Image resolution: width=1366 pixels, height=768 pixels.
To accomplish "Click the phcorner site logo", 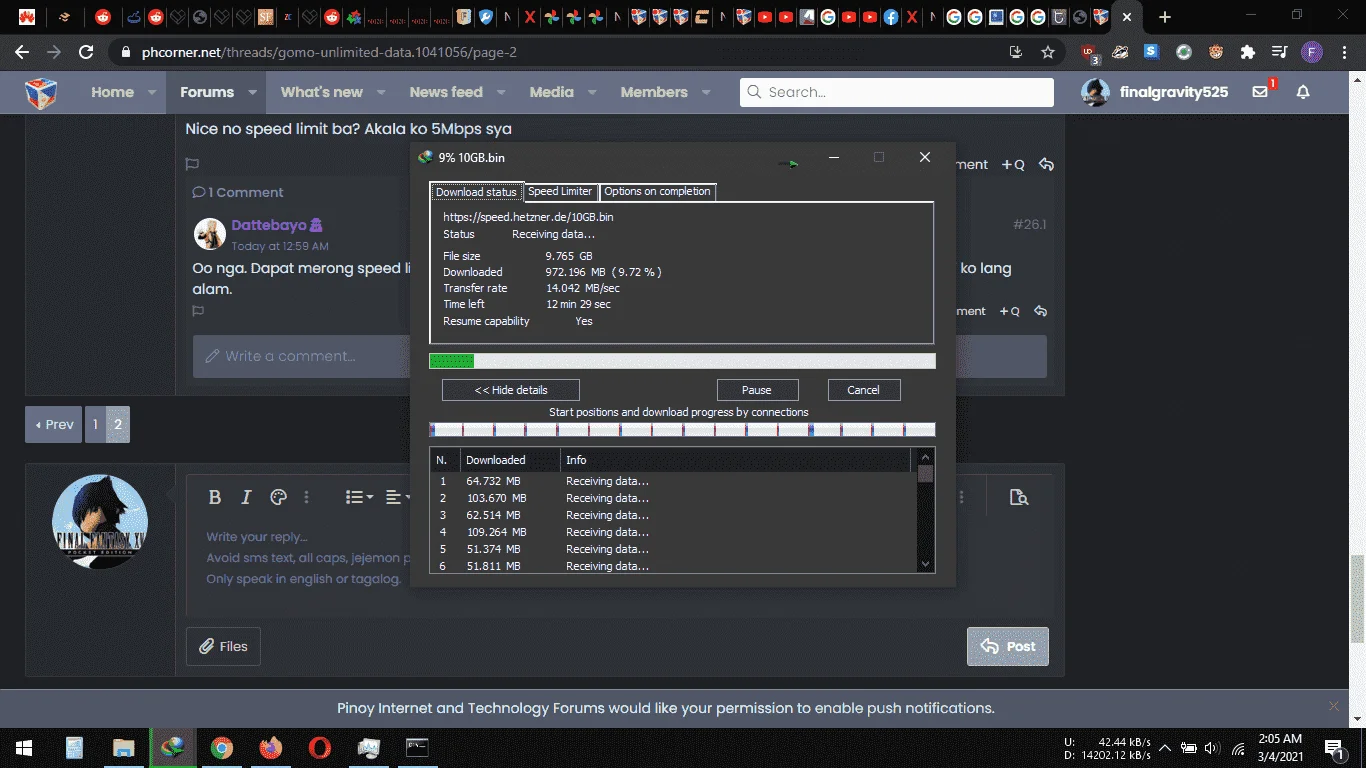I will click(41, 92).
